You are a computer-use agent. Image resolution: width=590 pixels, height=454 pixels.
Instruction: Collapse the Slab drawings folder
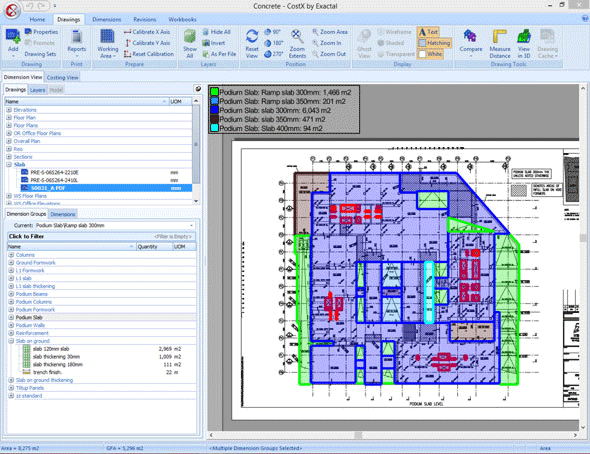(x=9, y=165)
